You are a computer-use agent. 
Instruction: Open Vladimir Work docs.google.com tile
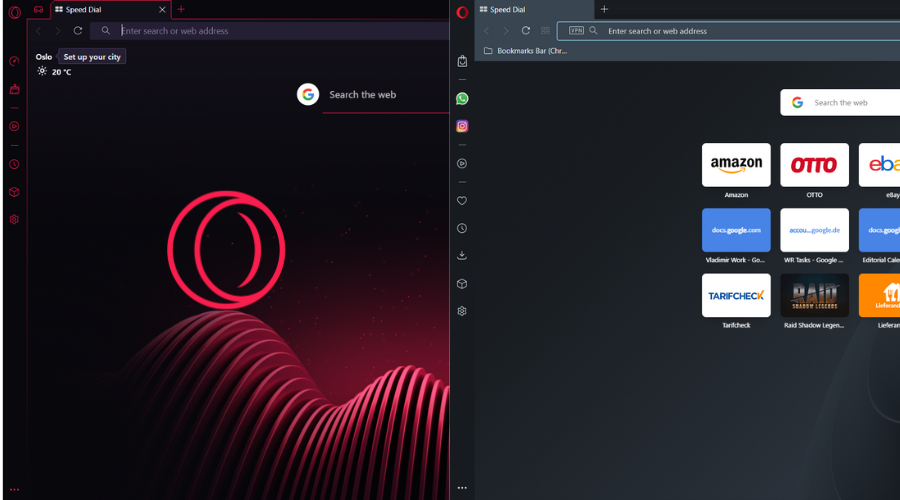[736, 230]
